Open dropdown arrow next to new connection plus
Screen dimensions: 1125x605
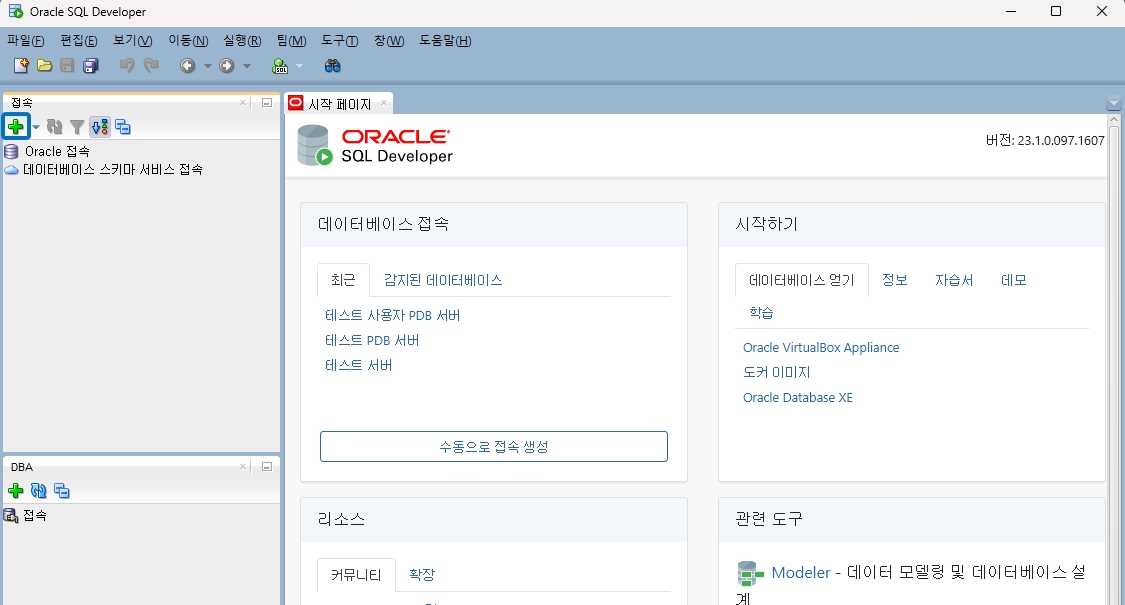point(36,127)
